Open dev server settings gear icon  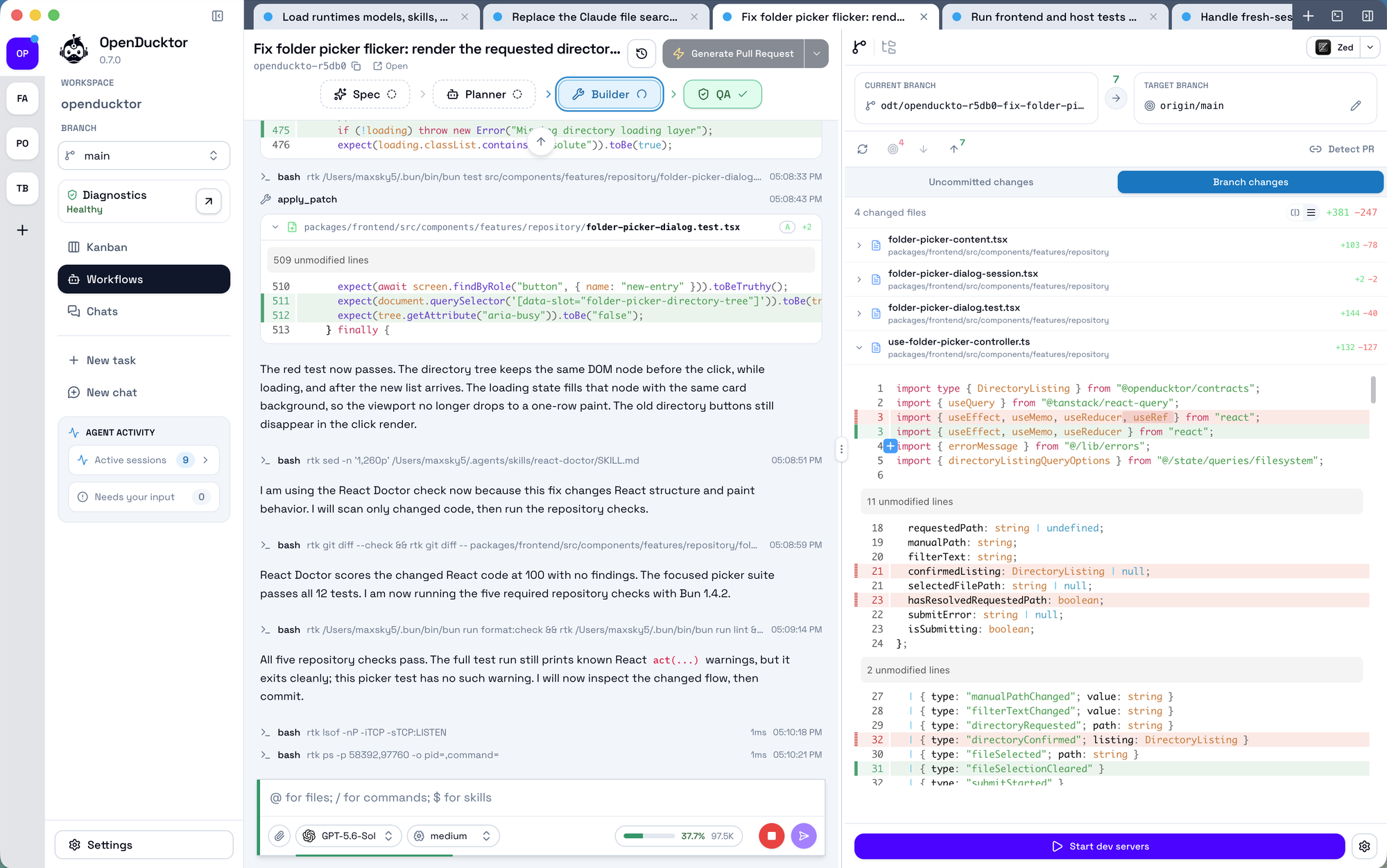click(x=1364, y=847)
